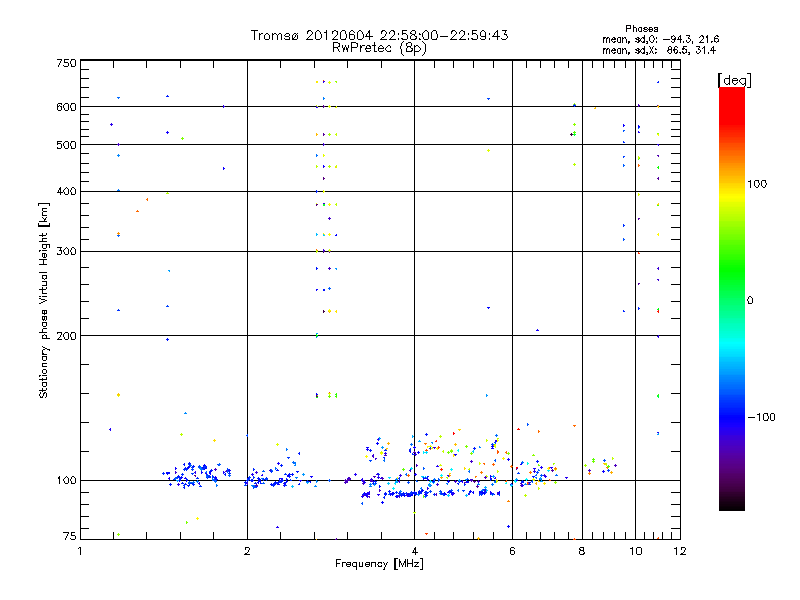Image resolution: width=800 pixels, height=600 pixels.
Task: Click the colorbar tick label '-100'
Action: coord(761,417)
